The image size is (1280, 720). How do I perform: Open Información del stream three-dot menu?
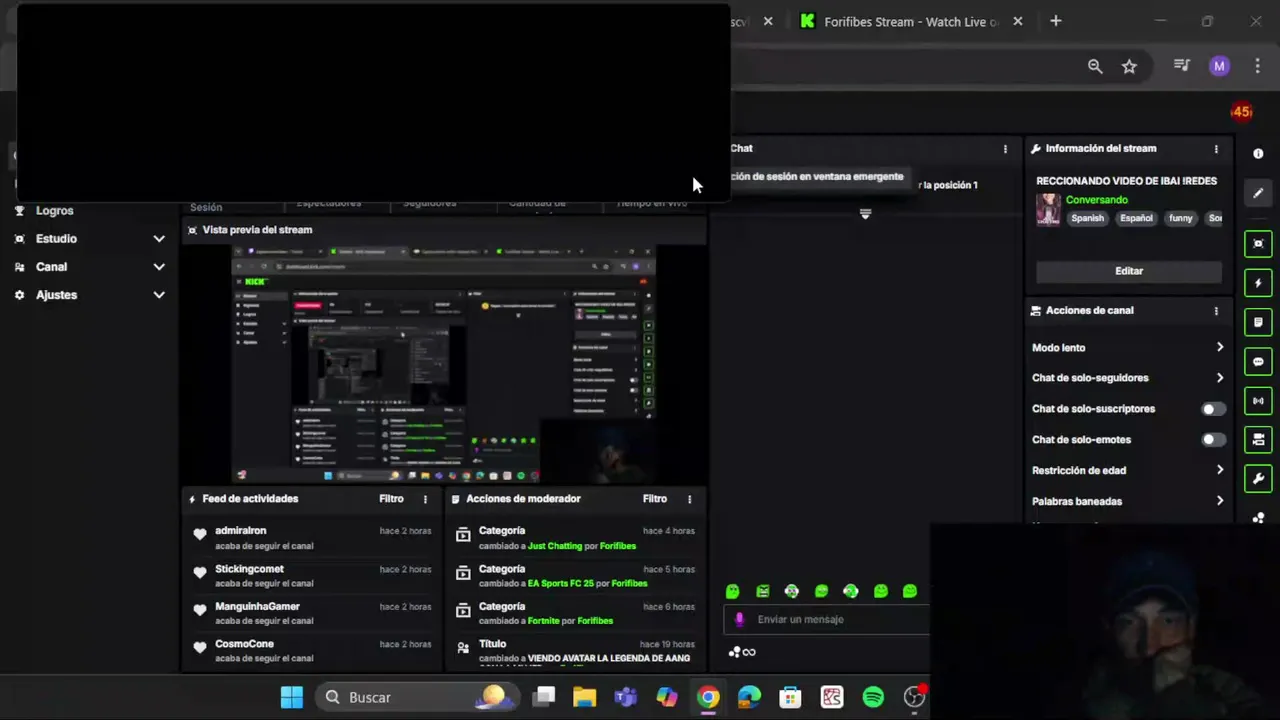coord(1216,149)
